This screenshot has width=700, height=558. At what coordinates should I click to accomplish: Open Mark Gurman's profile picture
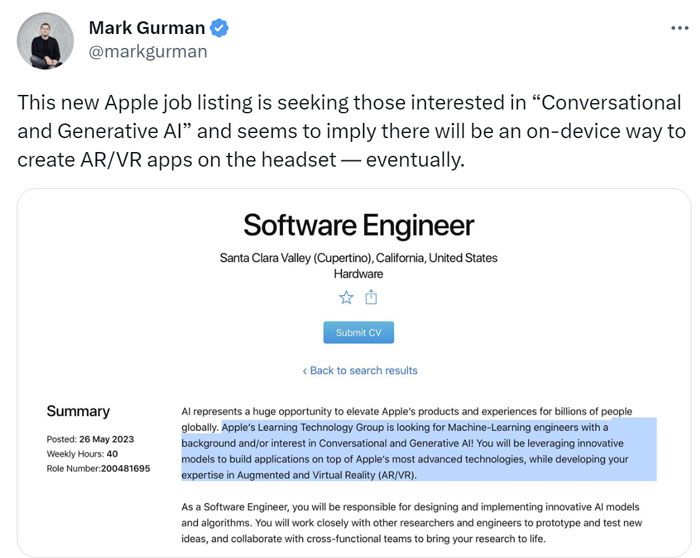(45, 41)
